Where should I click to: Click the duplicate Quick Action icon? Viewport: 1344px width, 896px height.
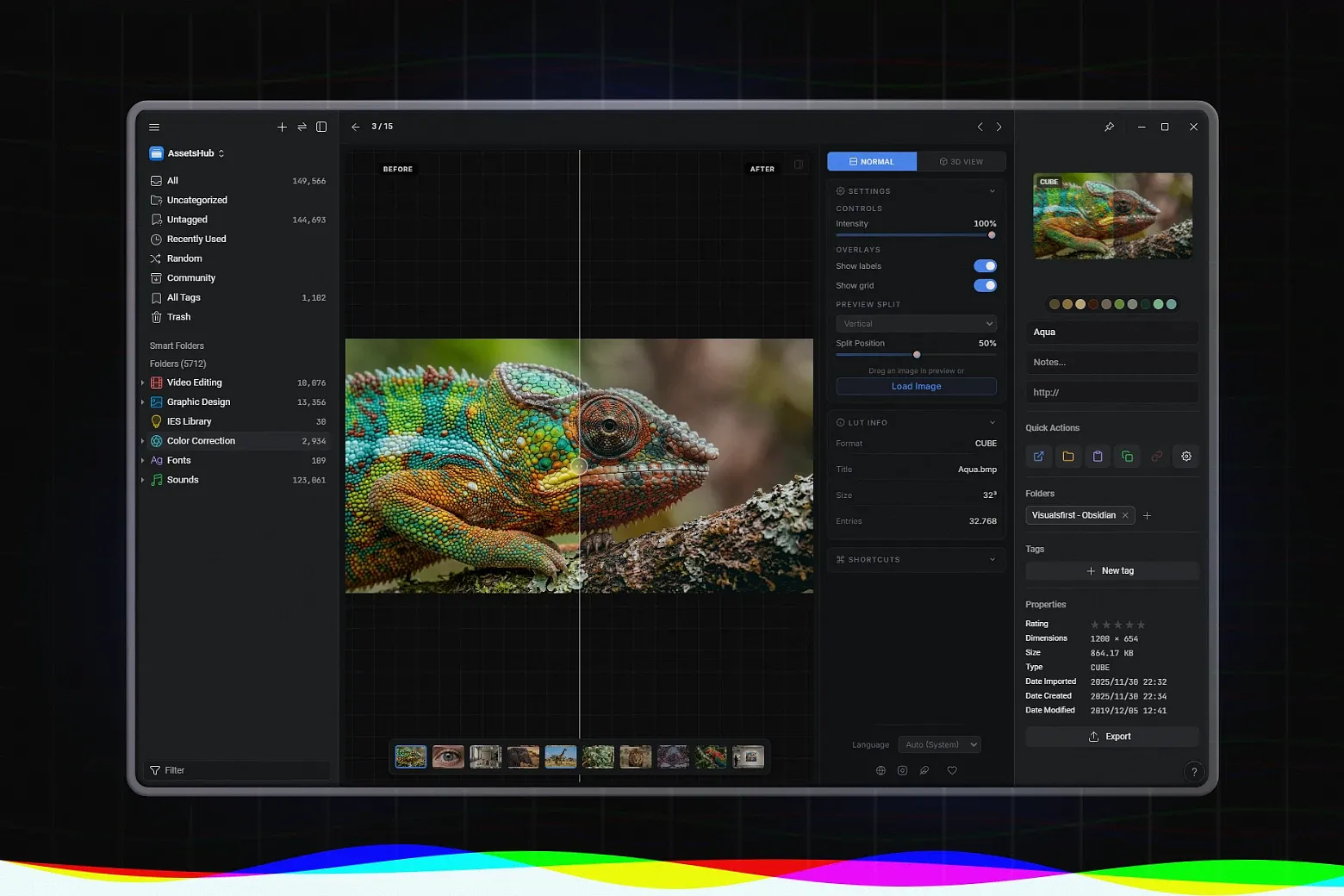click(x=1127, y=456)
